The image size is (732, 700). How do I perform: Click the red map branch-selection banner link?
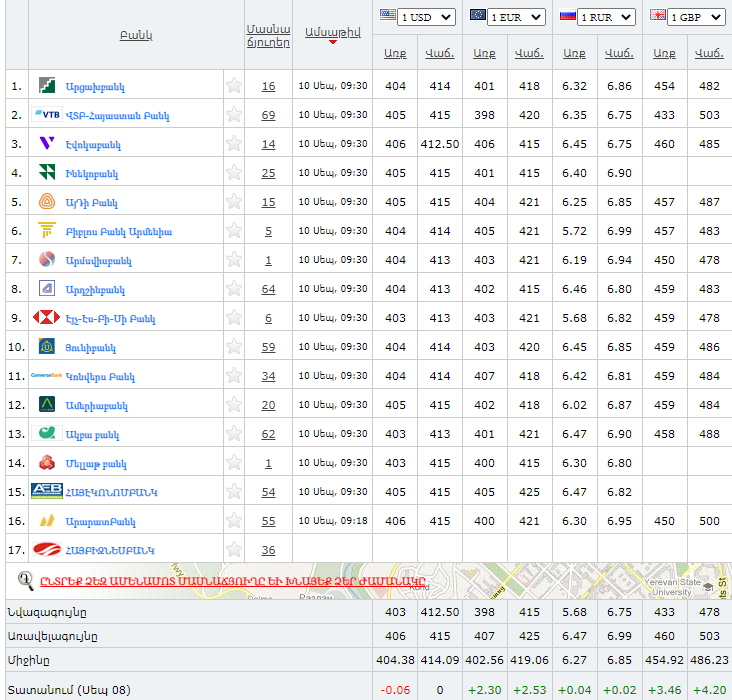click(x=233, y=581)
